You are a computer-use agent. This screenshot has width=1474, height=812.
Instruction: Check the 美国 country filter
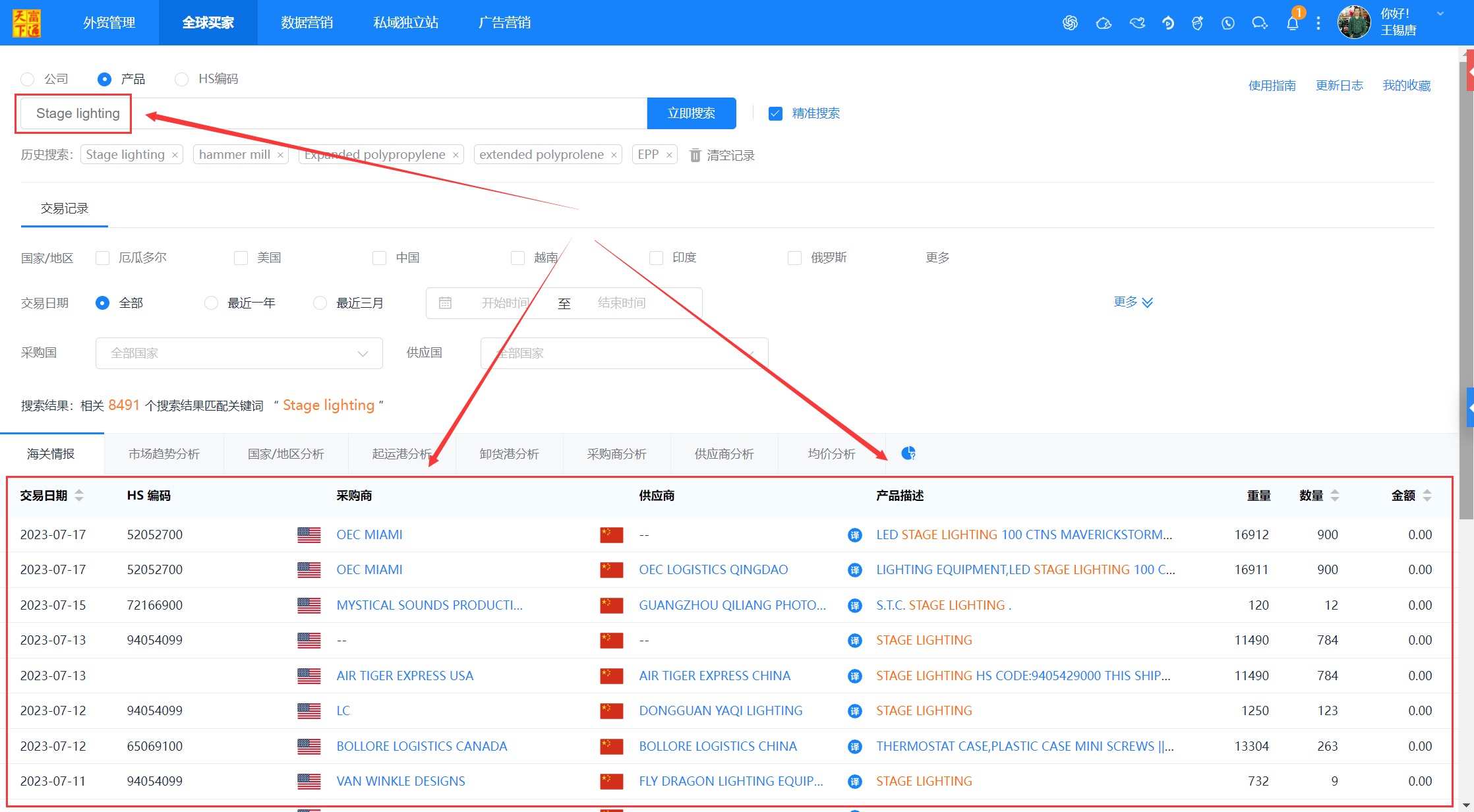[x=241, y=258]
